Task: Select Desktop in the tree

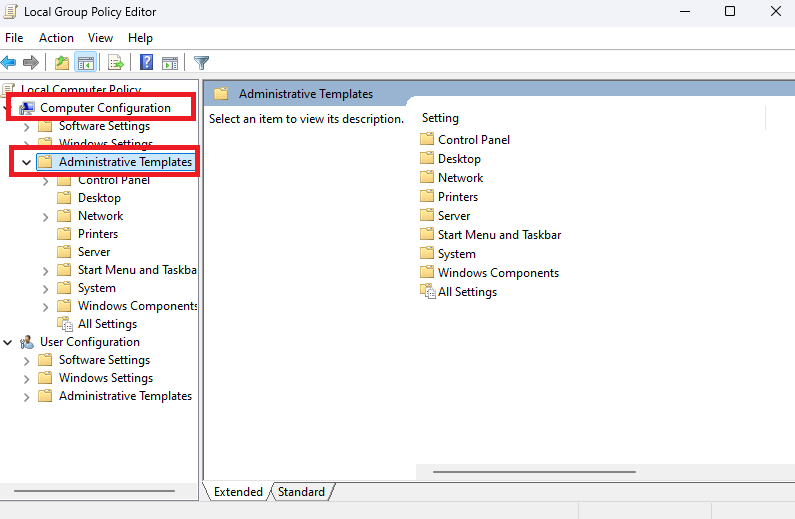Action: point(99,198)
